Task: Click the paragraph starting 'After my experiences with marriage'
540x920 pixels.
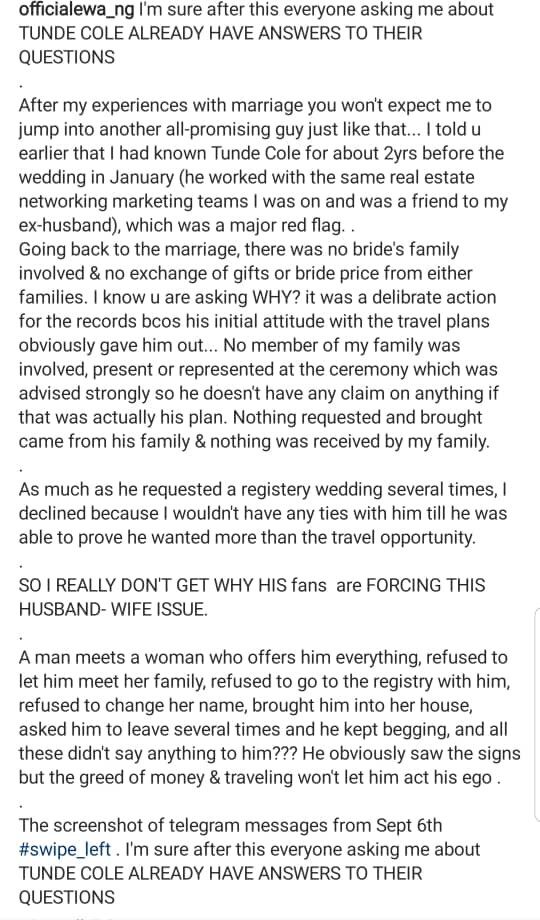Action: point(261,165)
